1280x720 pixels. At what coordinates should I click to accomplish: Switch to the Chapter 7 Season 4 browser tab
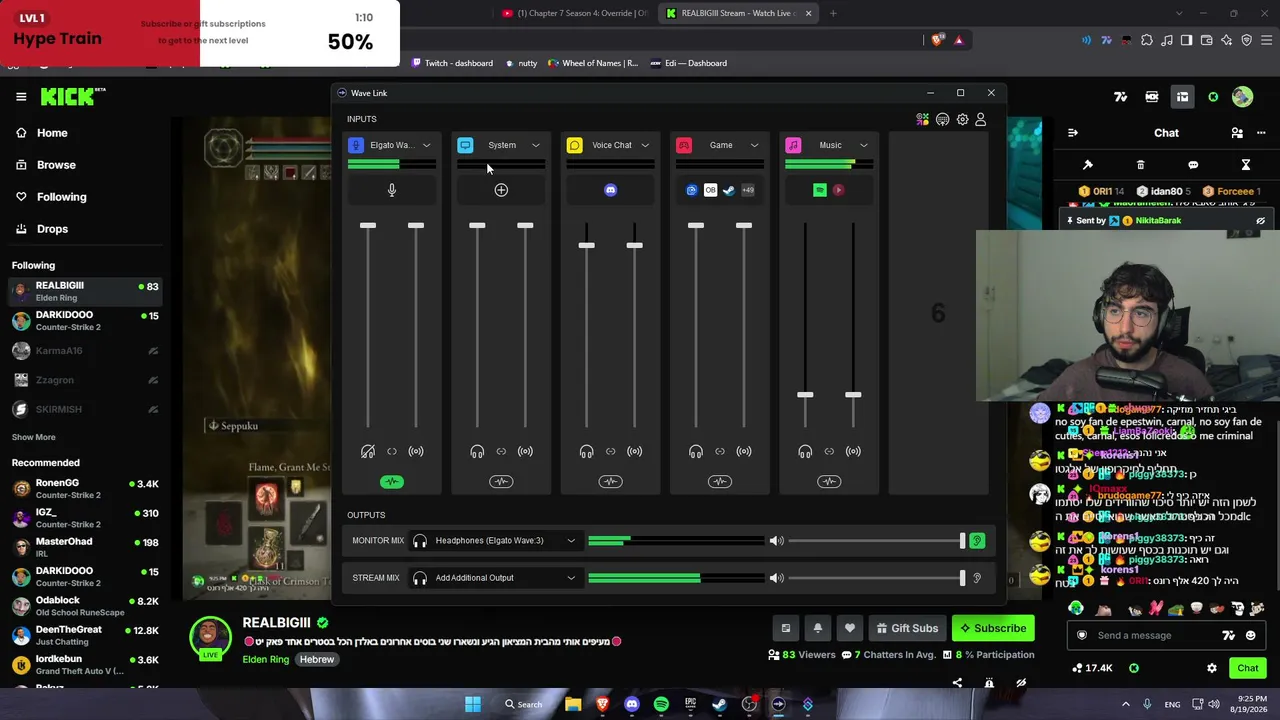click(x=576, y=13)
